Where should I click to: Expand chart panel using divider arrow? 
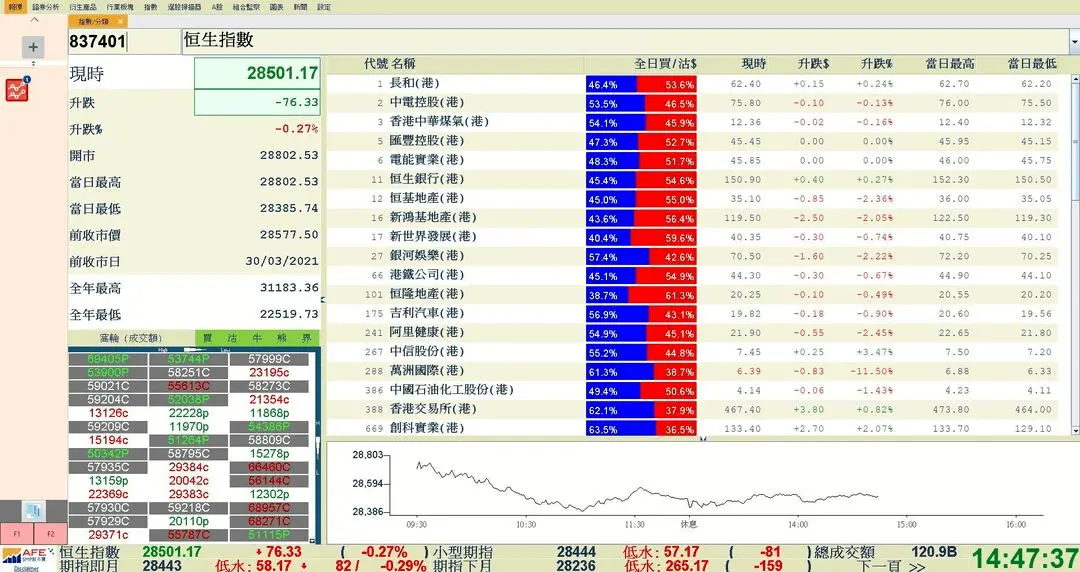[702, 439]
